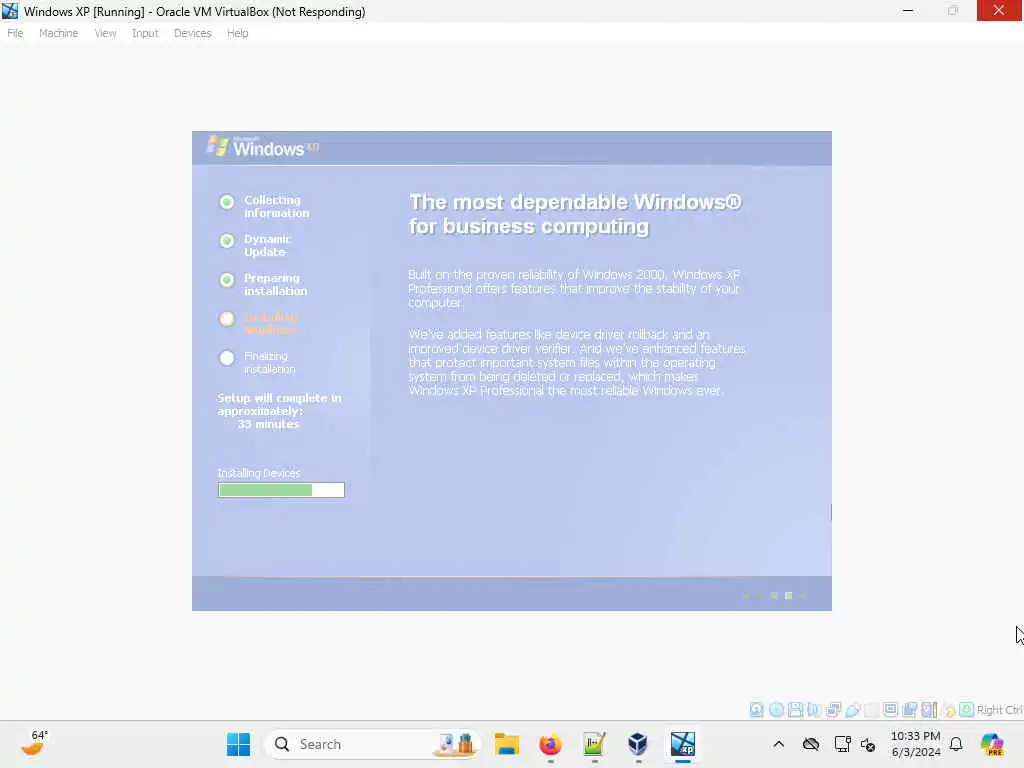1024x768 pixels.
Task: Click the keyboard capture status icon
Action: point(967,710)
